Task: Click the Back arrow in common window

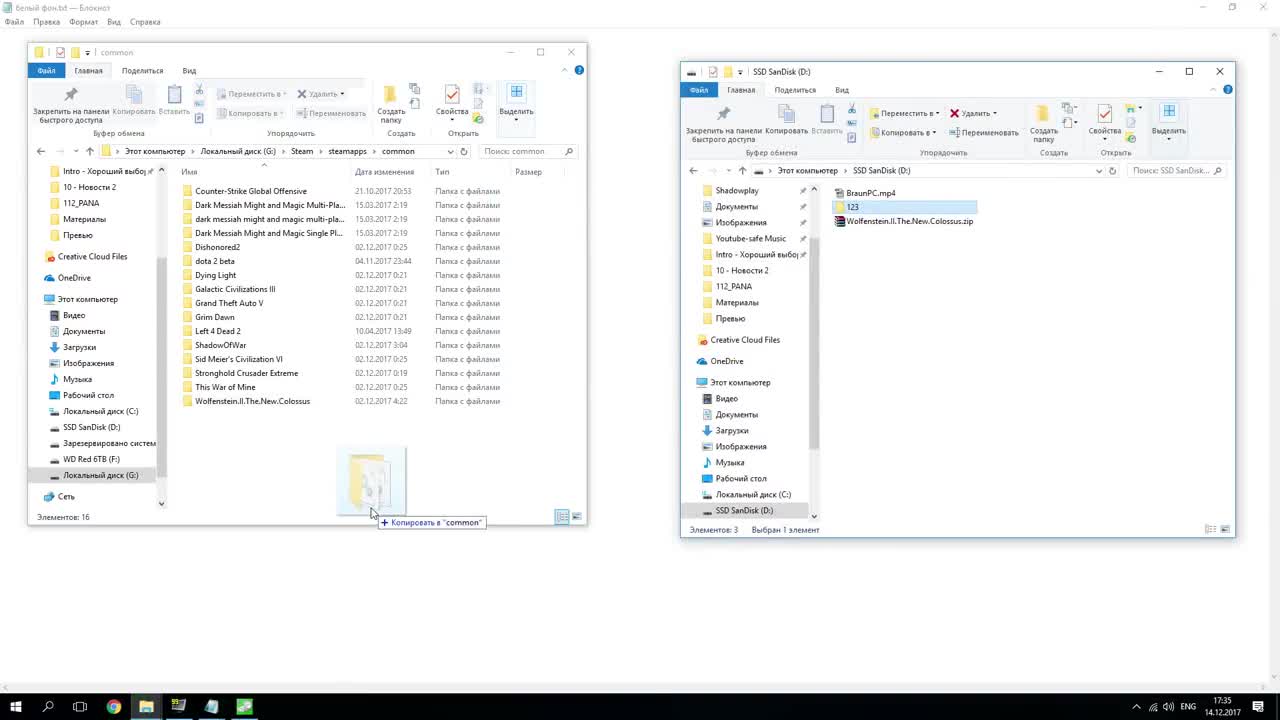Action: (x=41, y=151)
